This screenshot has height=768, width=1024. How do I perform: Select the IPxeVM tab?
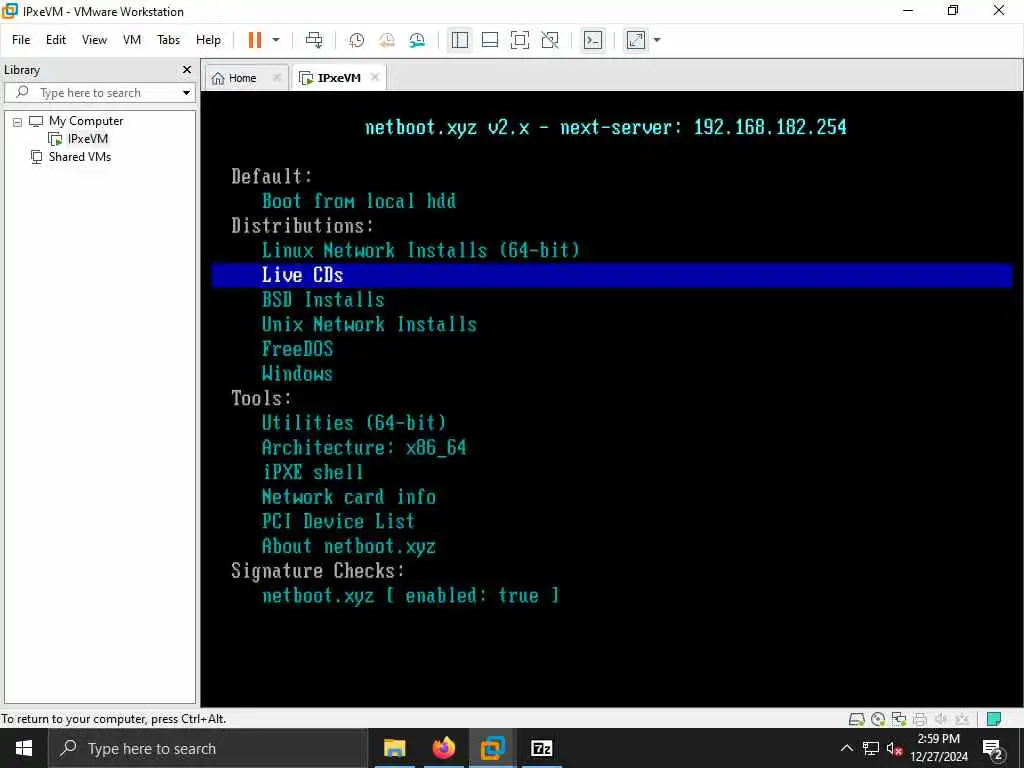pyautogui.click(x=332, y=78)
